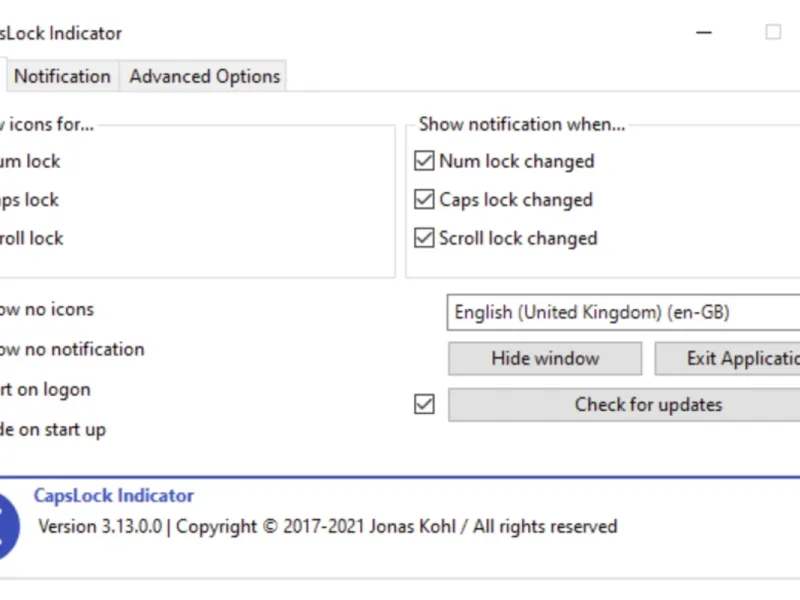This screenshot has height=600, width=800.
Task: Toggle the checkbox beside Check for updates
Action: (424, 405)
